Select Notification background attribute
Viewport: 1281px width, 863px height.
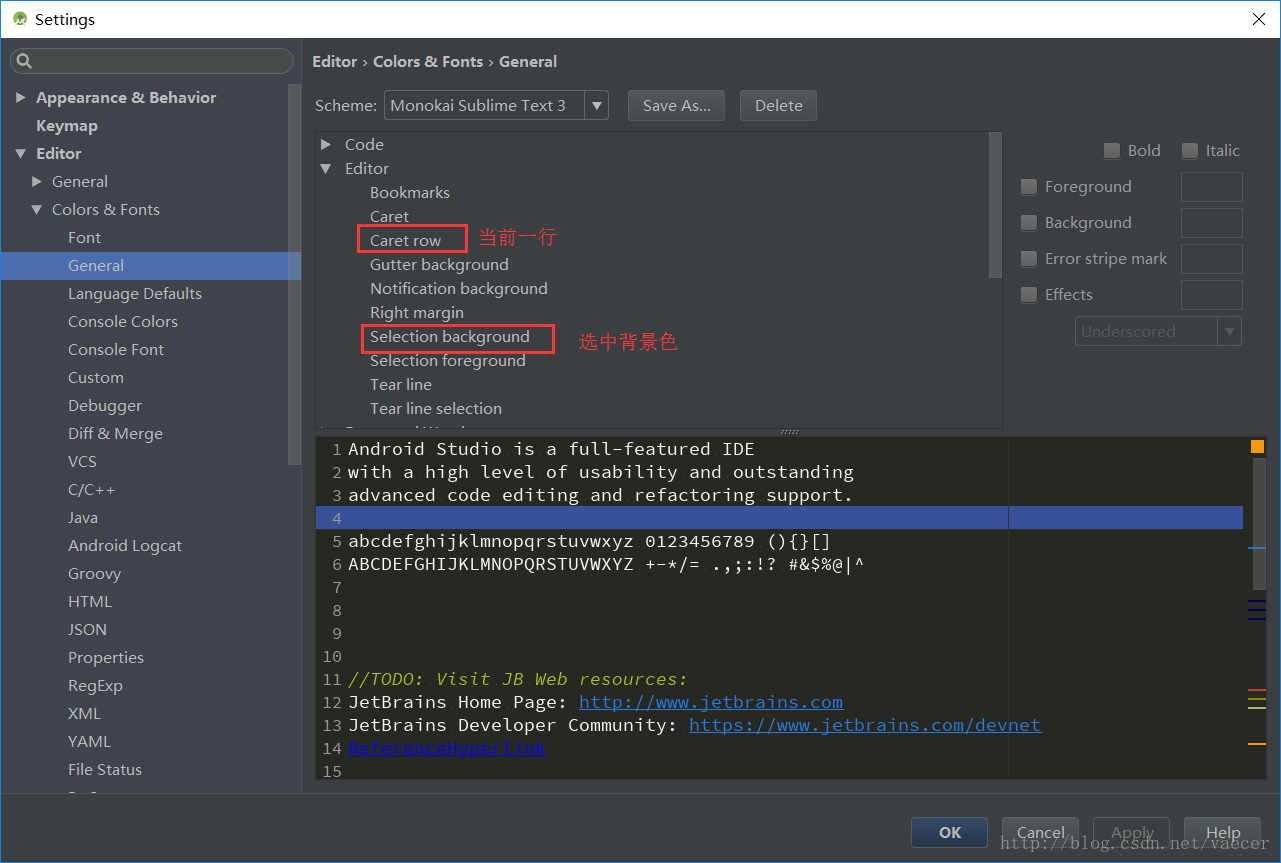pos(459,288)
